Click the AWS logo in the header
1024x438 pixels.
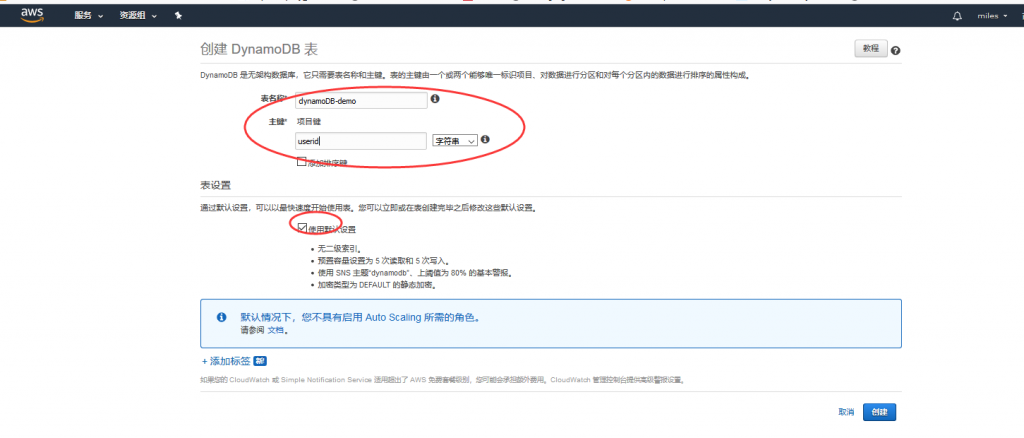point(32,15)
